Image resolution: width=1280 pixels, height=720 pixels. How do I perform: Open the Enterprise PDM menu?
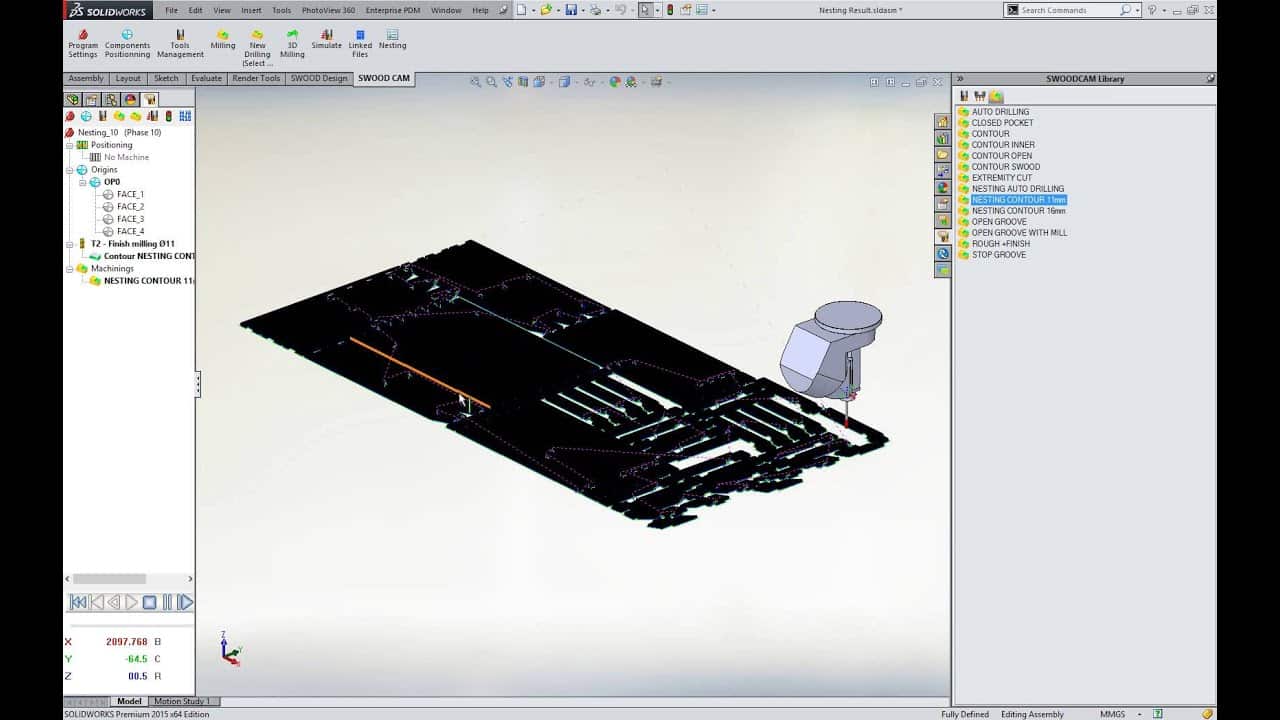point(393,10)
